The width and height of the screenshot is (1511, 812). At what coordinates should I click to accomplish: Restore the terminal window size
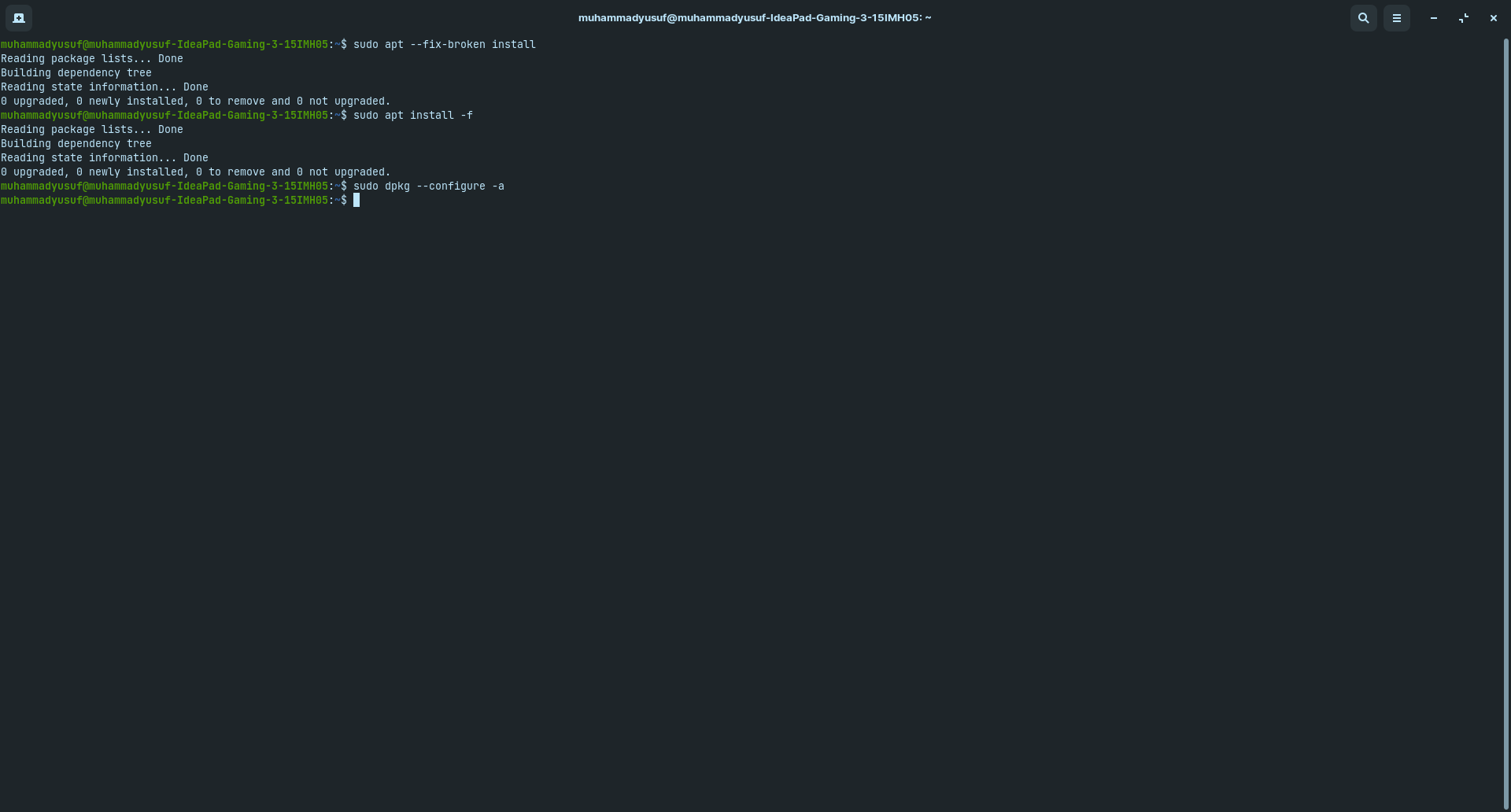(x=1464, y=17)
